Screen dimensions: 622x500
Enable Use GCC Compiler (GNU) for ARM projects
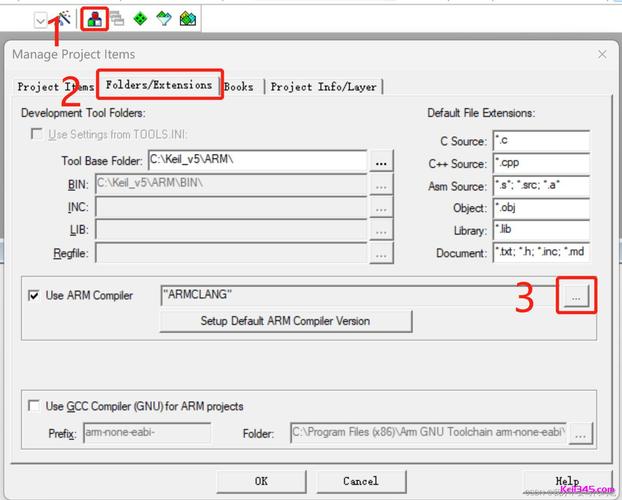[x=35, y=407]
